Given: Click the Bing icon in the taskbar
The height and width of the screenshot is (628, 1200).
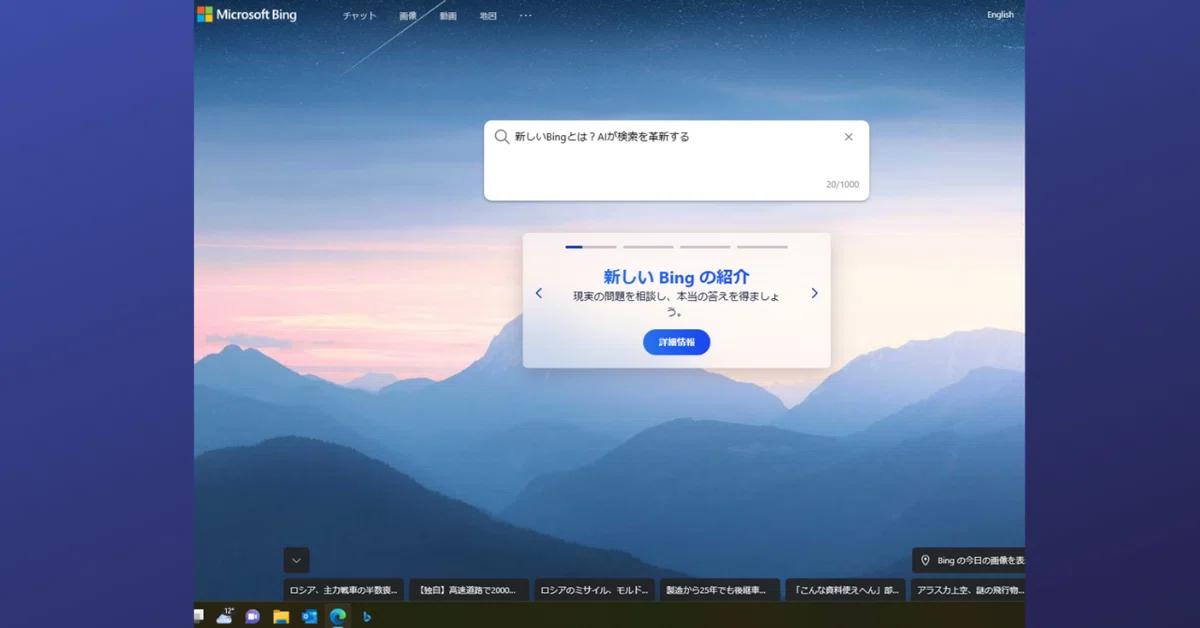Looking at the screenshot, I should [x=367, y=616].
